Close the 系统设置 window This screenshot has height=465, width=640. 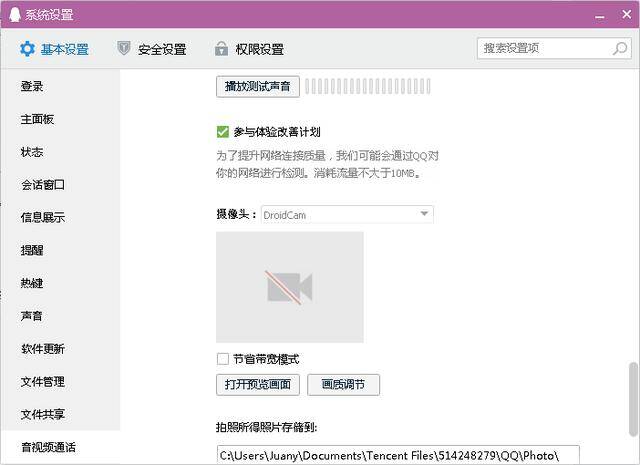[627, 15]
